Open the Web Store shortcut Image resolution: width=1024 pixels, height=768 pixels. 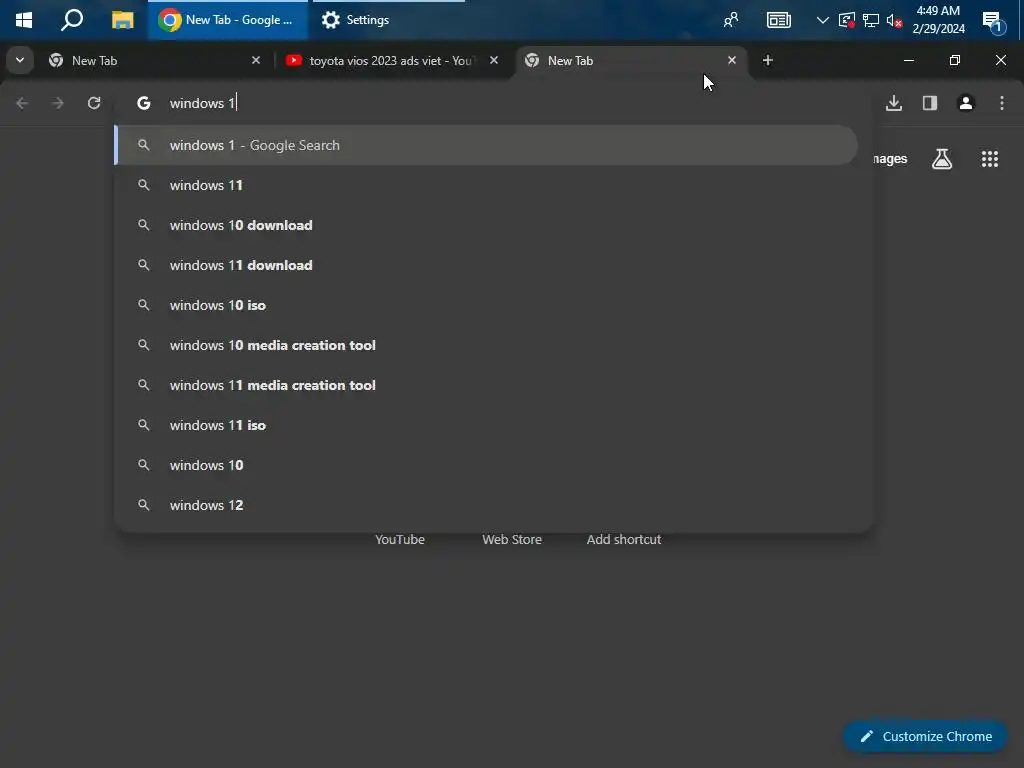tap(512, 539)
